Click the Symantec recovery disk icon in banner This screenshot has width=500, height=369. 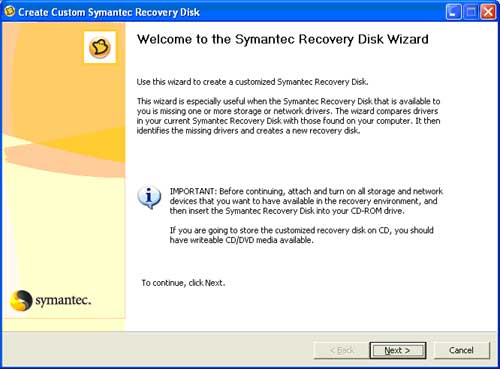pyautogui.click(x=100, y=47)
